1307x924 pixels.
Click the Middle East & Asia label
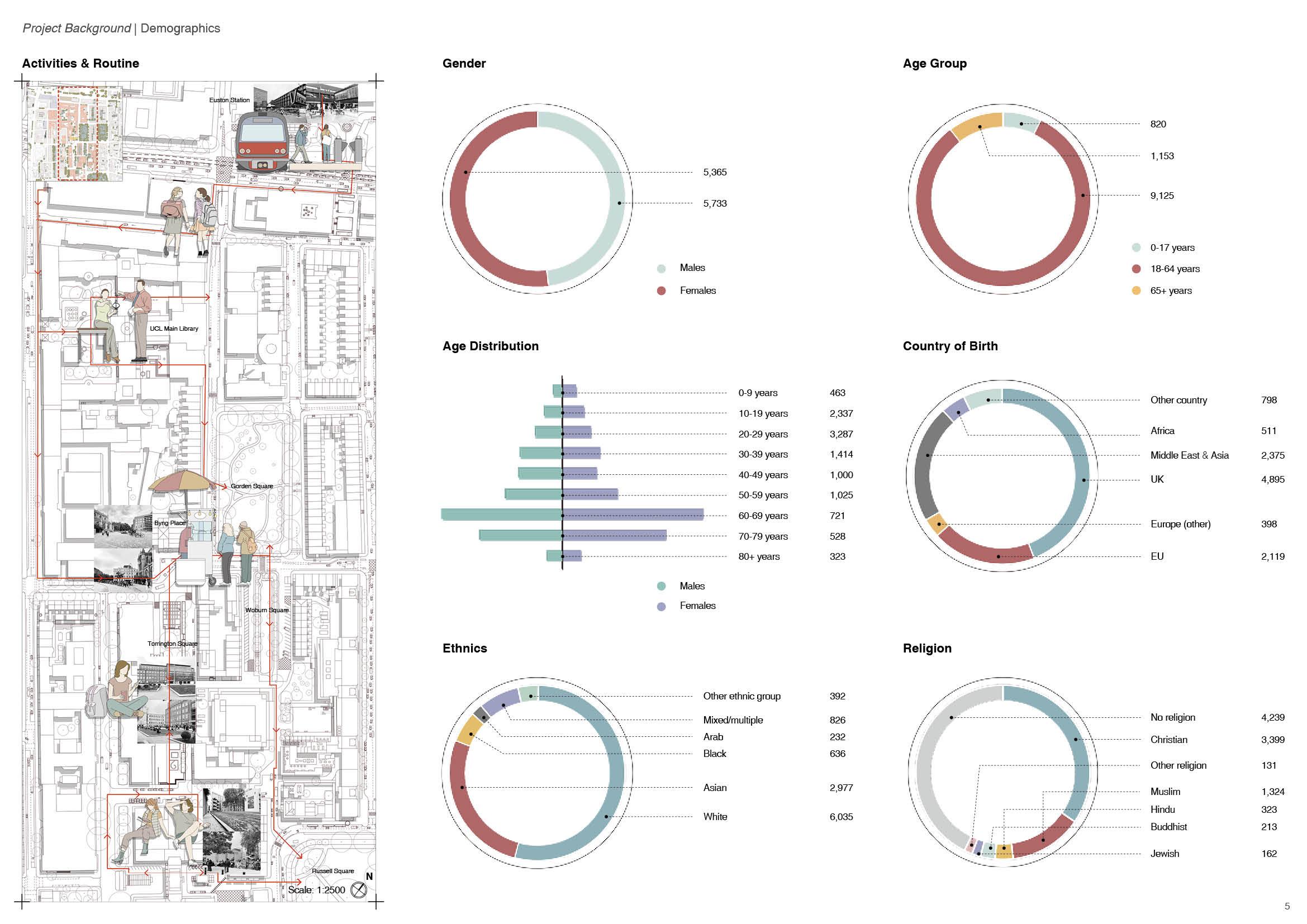click(1189, 455)
